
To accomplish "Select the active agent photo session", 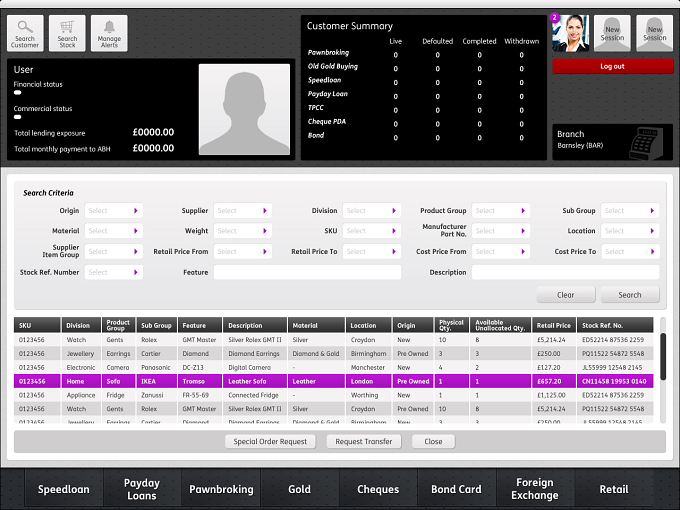I will (x=570, y=33).
